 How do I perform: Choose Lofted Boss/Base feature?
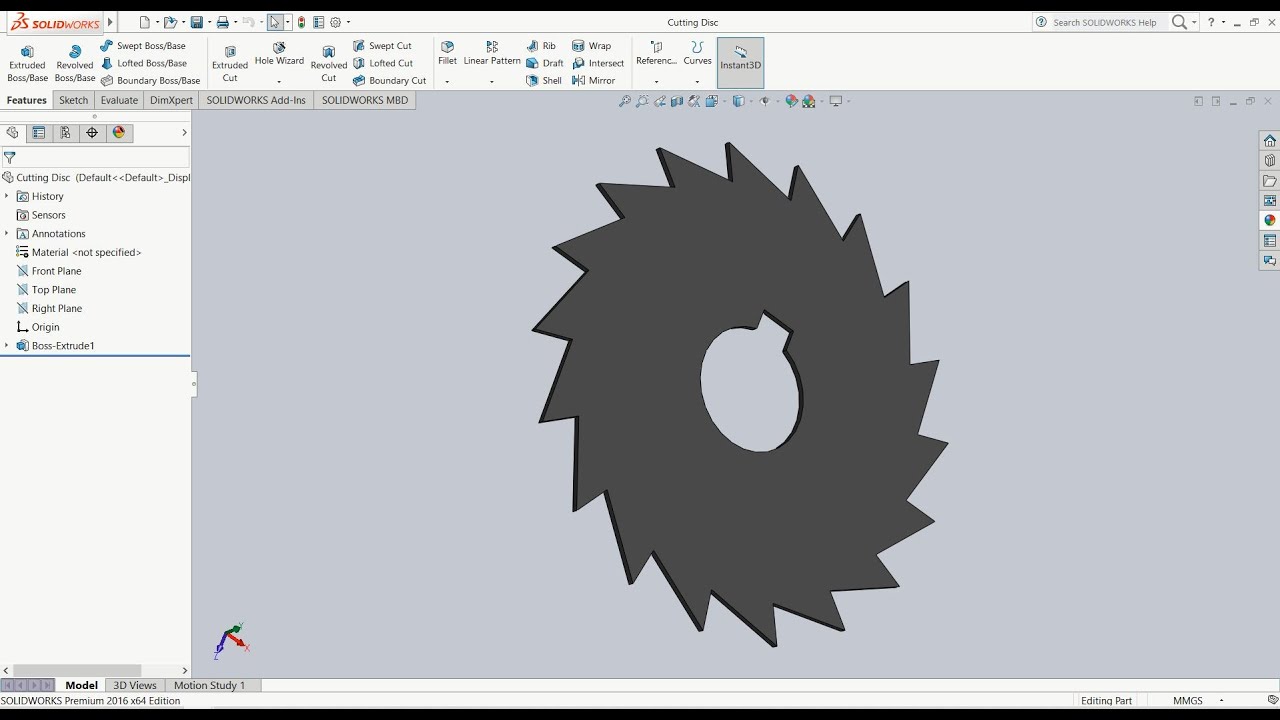coord(144,63)
